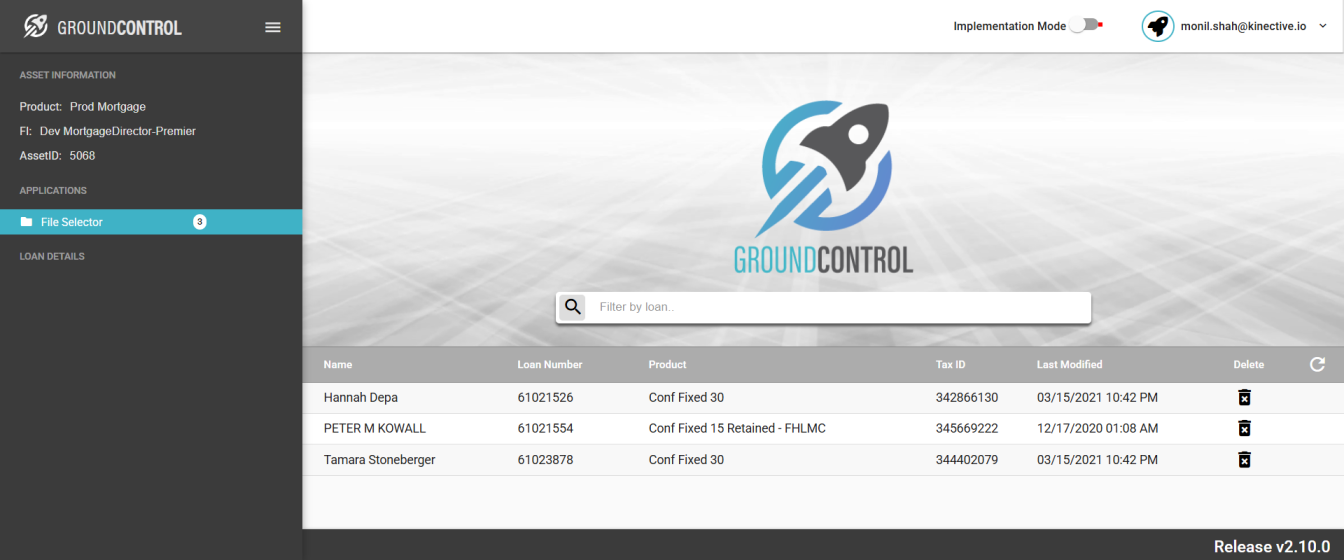Collapse sidebar with hamburger menu icon
Viewport: 1344px width, 560px height.
coord(273,27)
